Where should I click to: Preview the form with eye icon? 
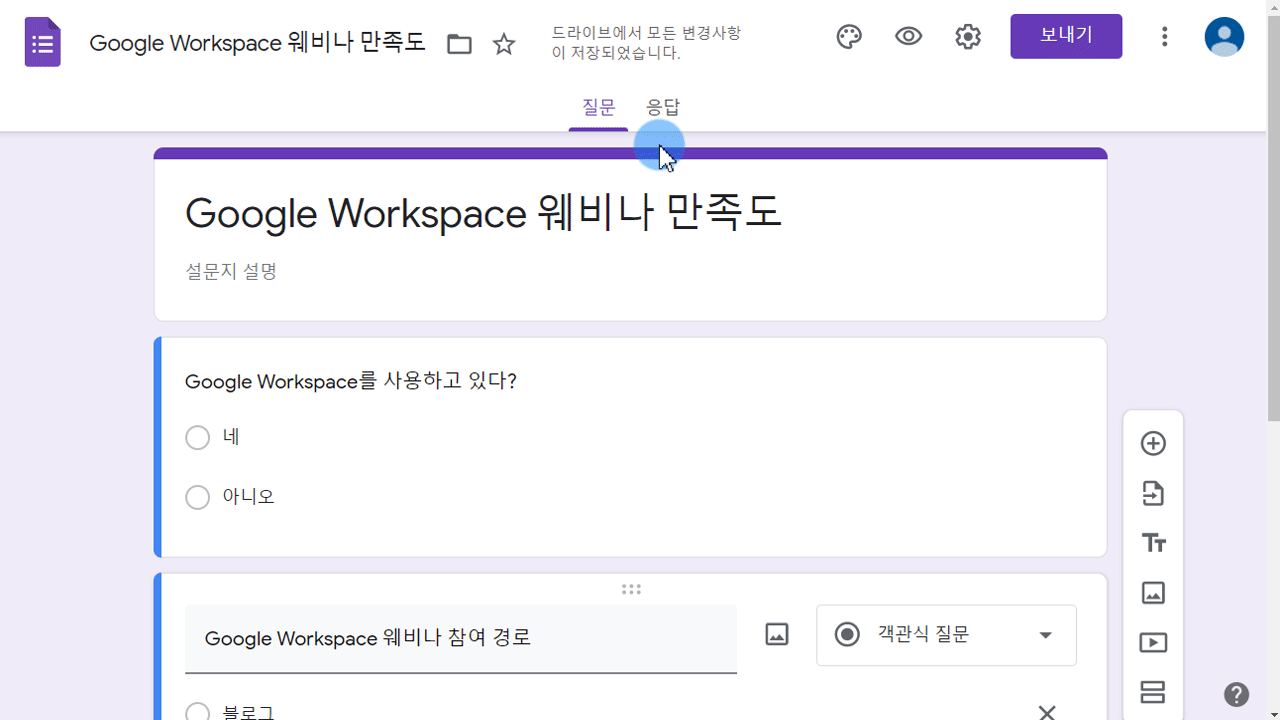(908, 37)
